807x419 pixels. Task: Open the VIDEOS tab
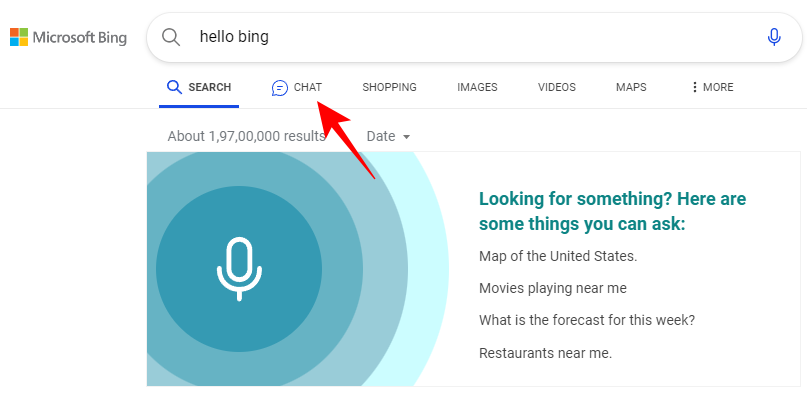(x=556, y=88)
